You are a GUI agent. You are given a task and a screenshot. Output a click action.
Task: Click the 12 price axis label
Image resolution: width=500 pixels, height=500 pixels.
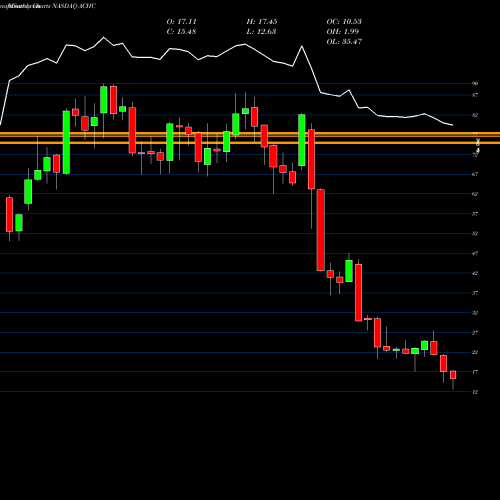click(x=475, y=392)
